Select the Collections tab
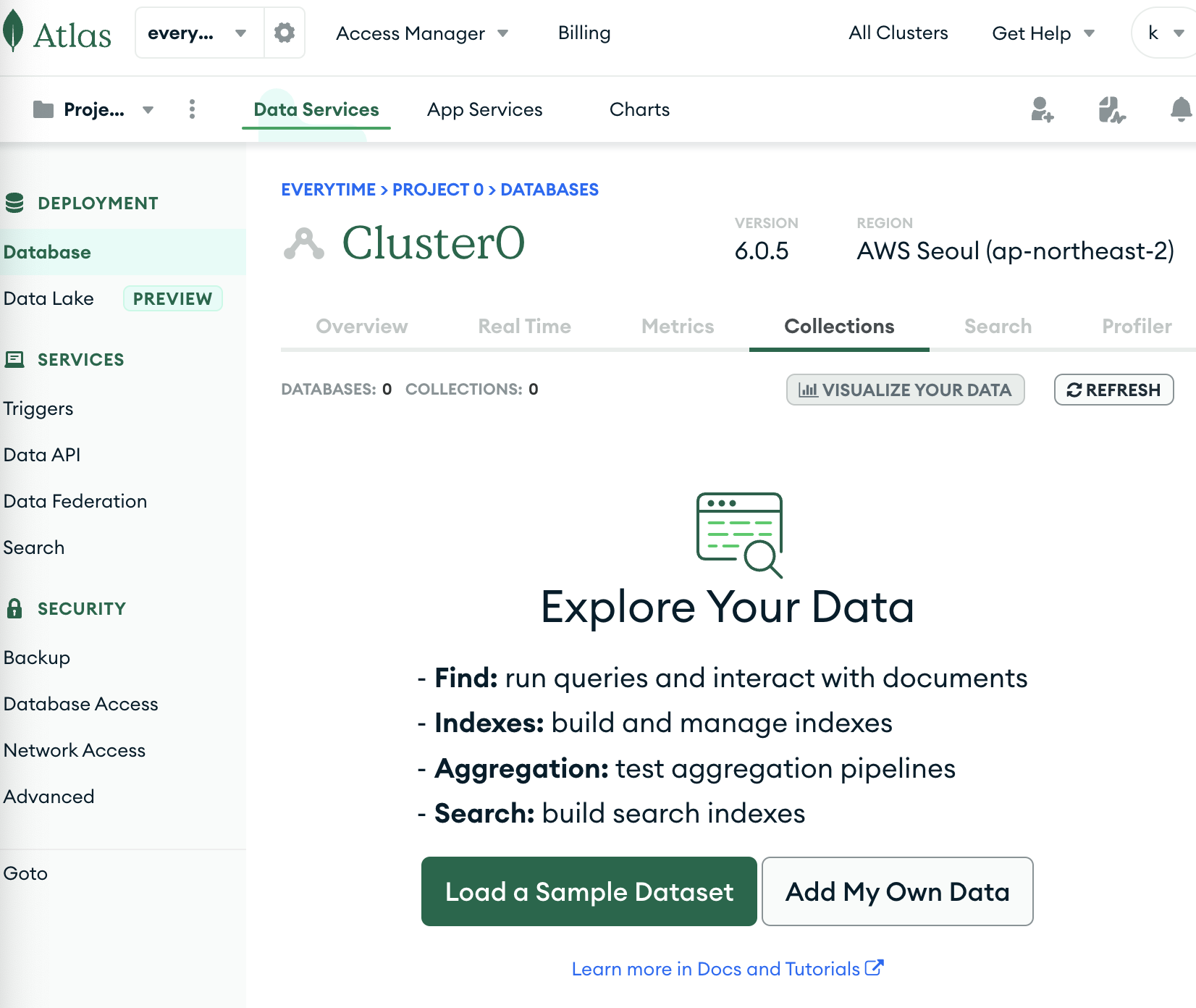 click(839, 326)
